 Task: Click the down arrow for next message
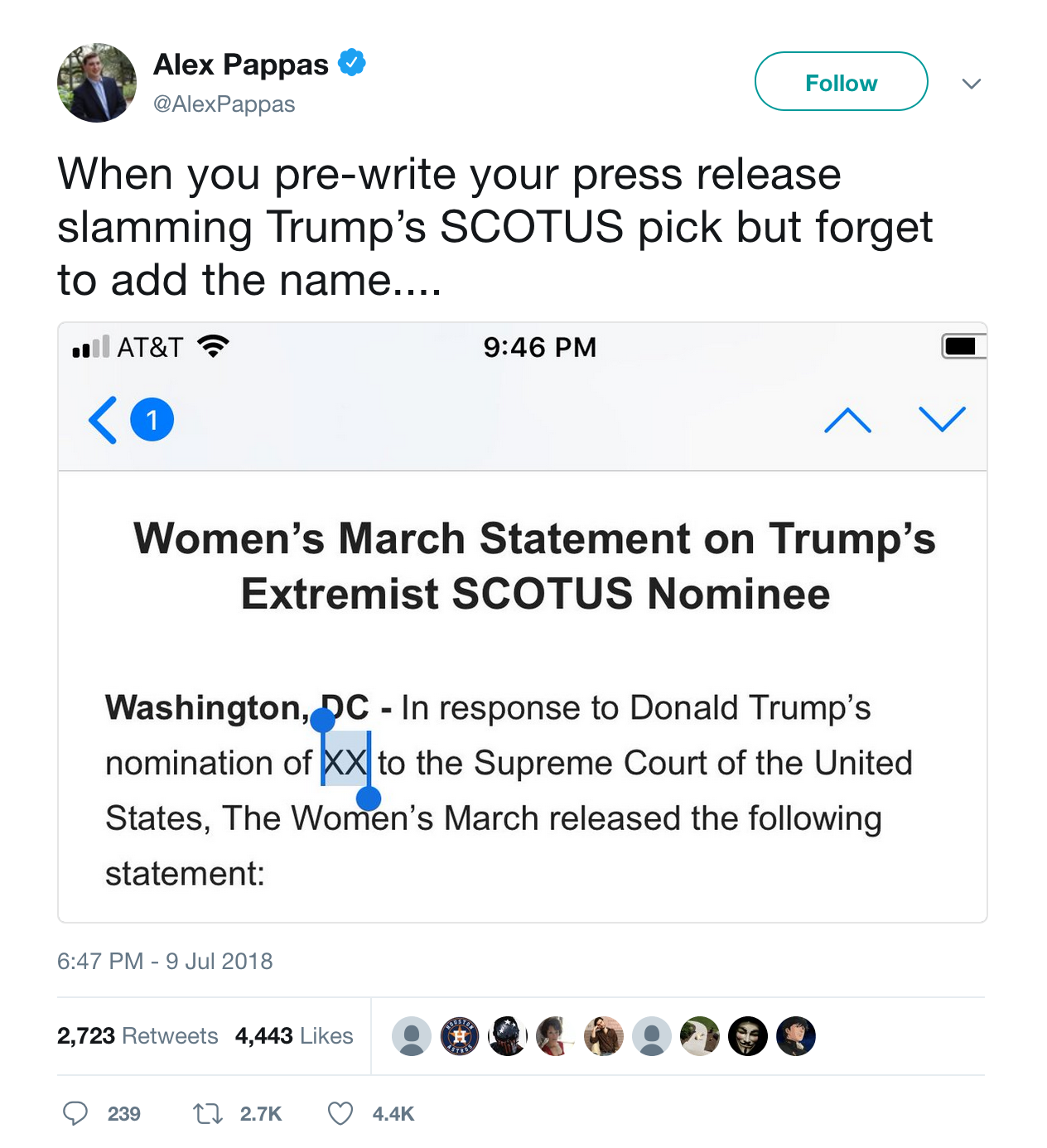pyautogui.click(x=943, y=420)
